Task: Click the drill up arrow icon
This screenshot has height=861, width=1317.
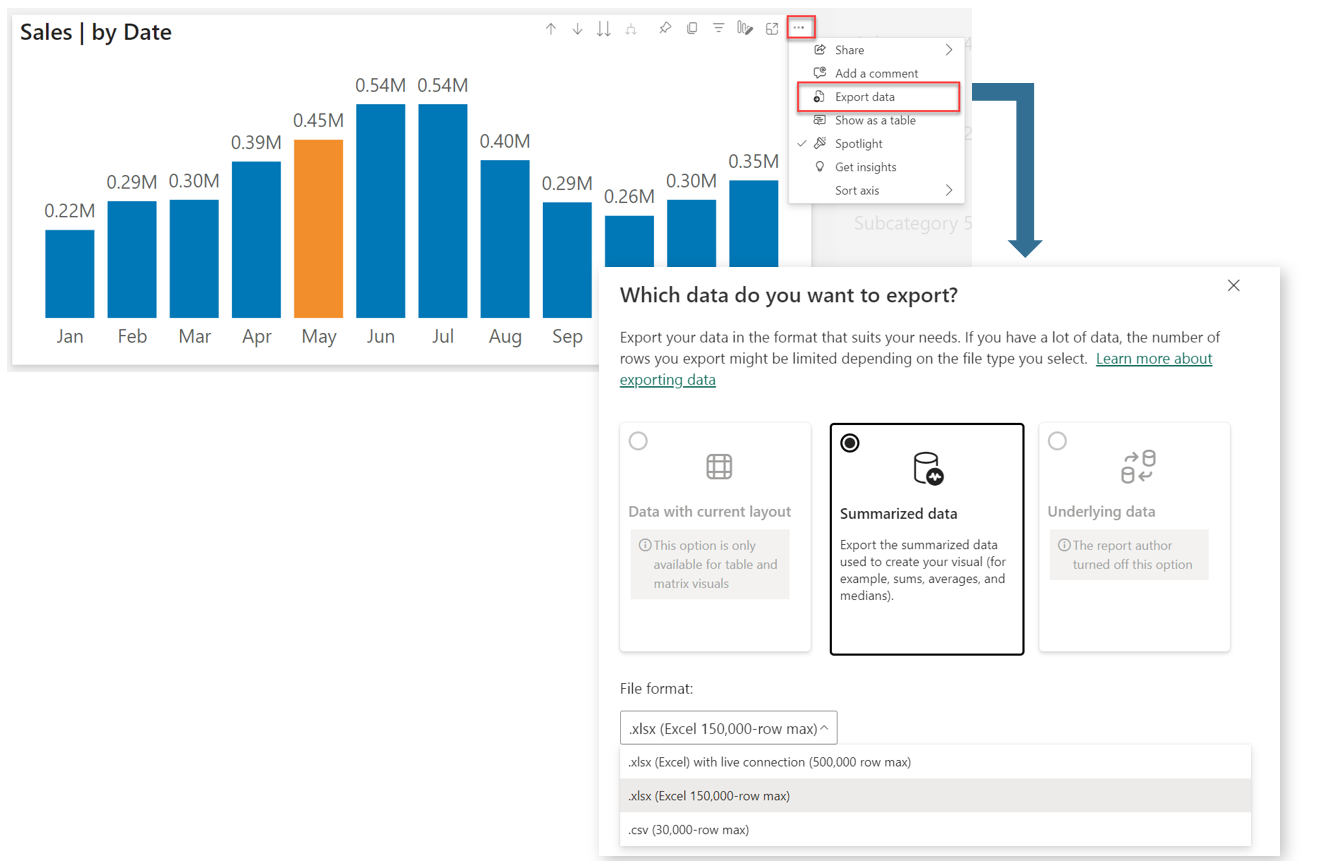Action: 551,29
